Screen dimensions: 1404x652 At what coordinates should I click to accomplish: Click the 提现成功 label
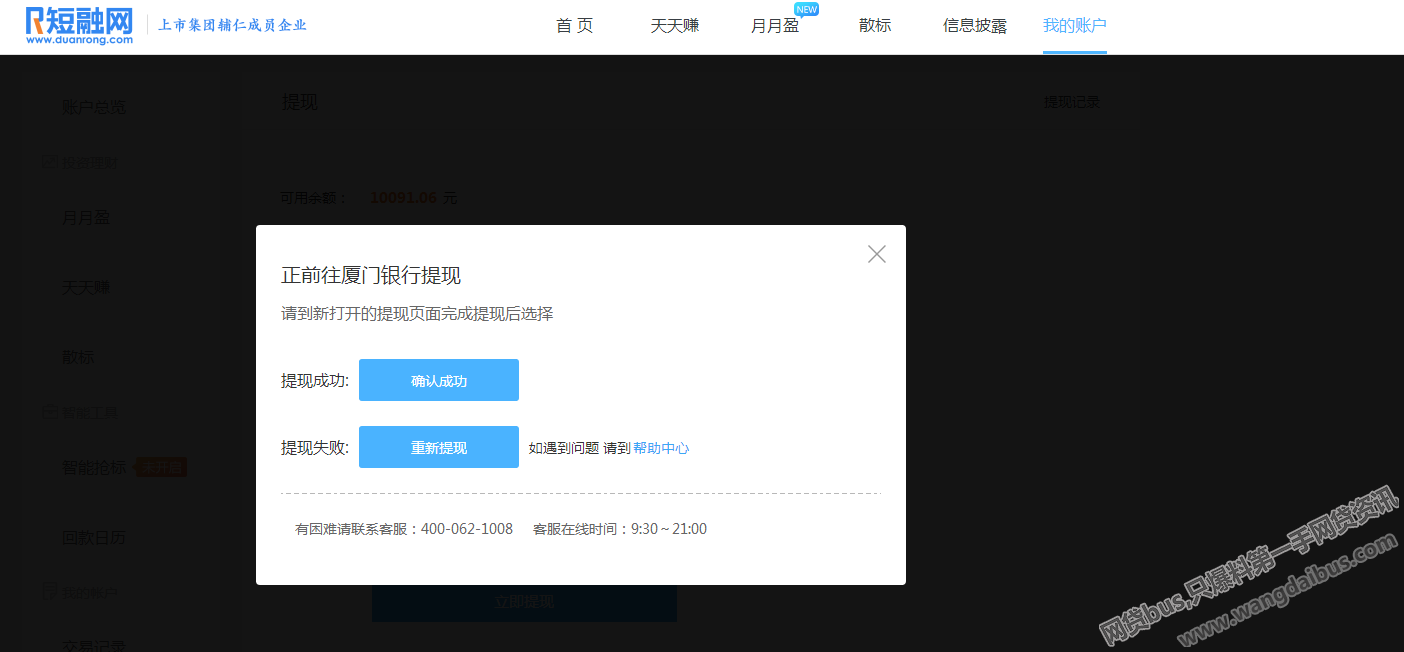coord(315,381)
